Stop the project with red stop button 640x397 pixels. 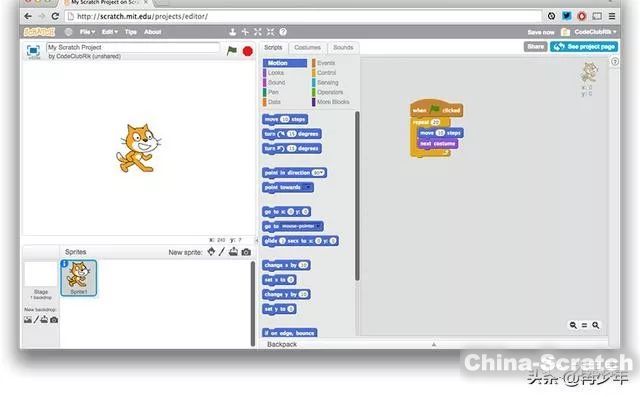tap(248, 51)
